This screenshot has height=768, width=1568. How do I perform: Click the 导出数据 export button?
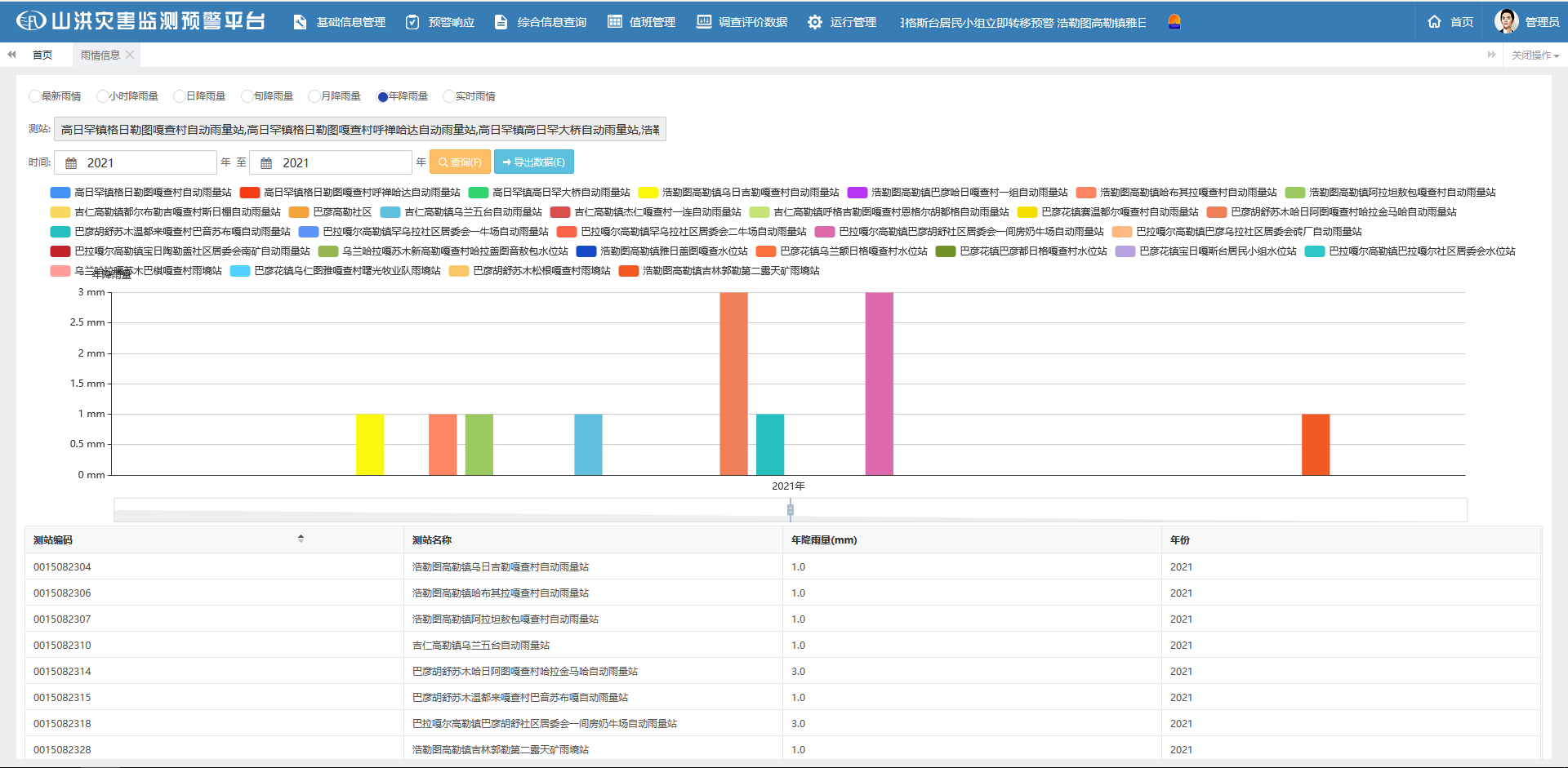(533, 162)
